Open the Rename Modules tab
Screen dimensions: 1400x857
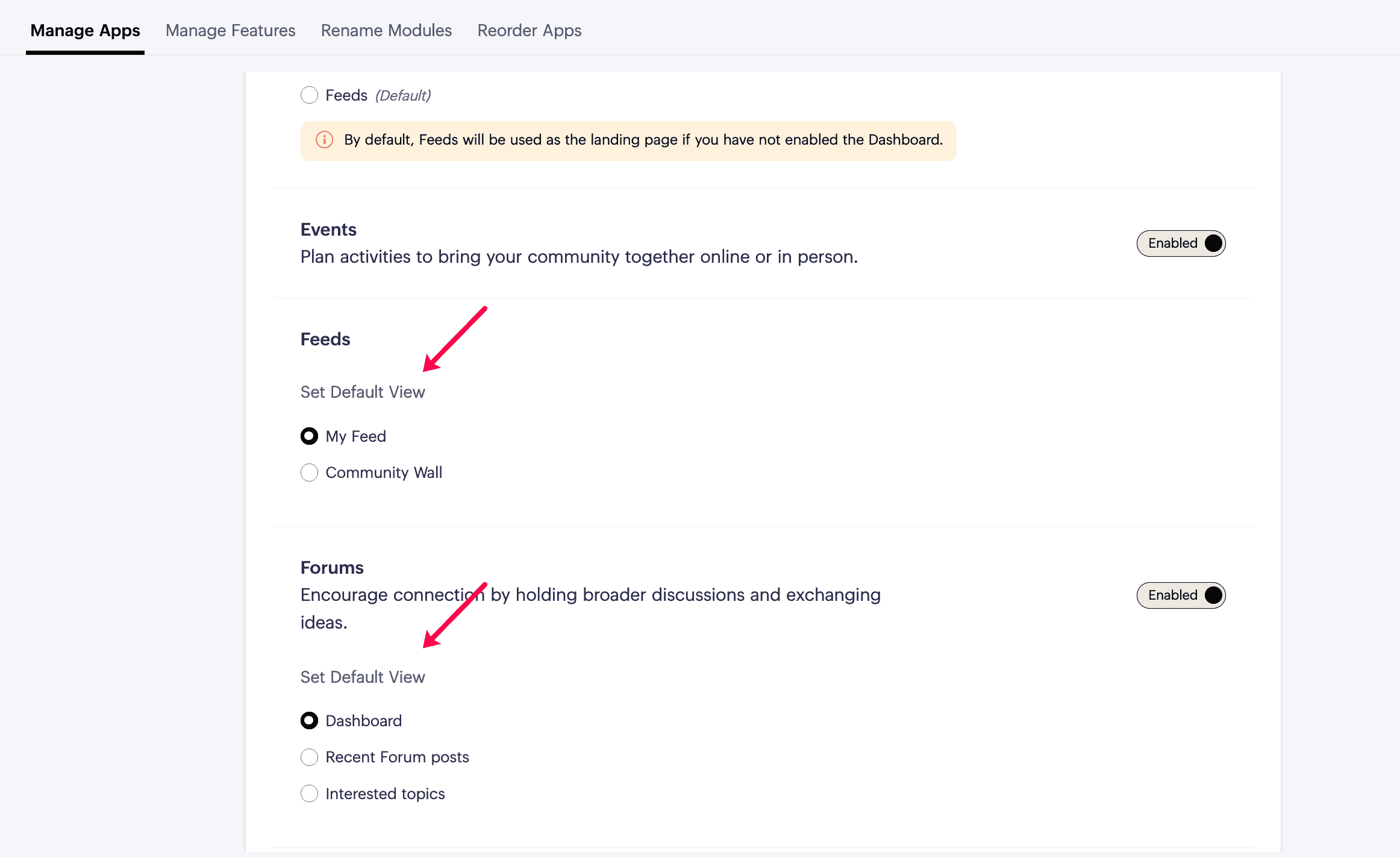click(x=386, y=30)
